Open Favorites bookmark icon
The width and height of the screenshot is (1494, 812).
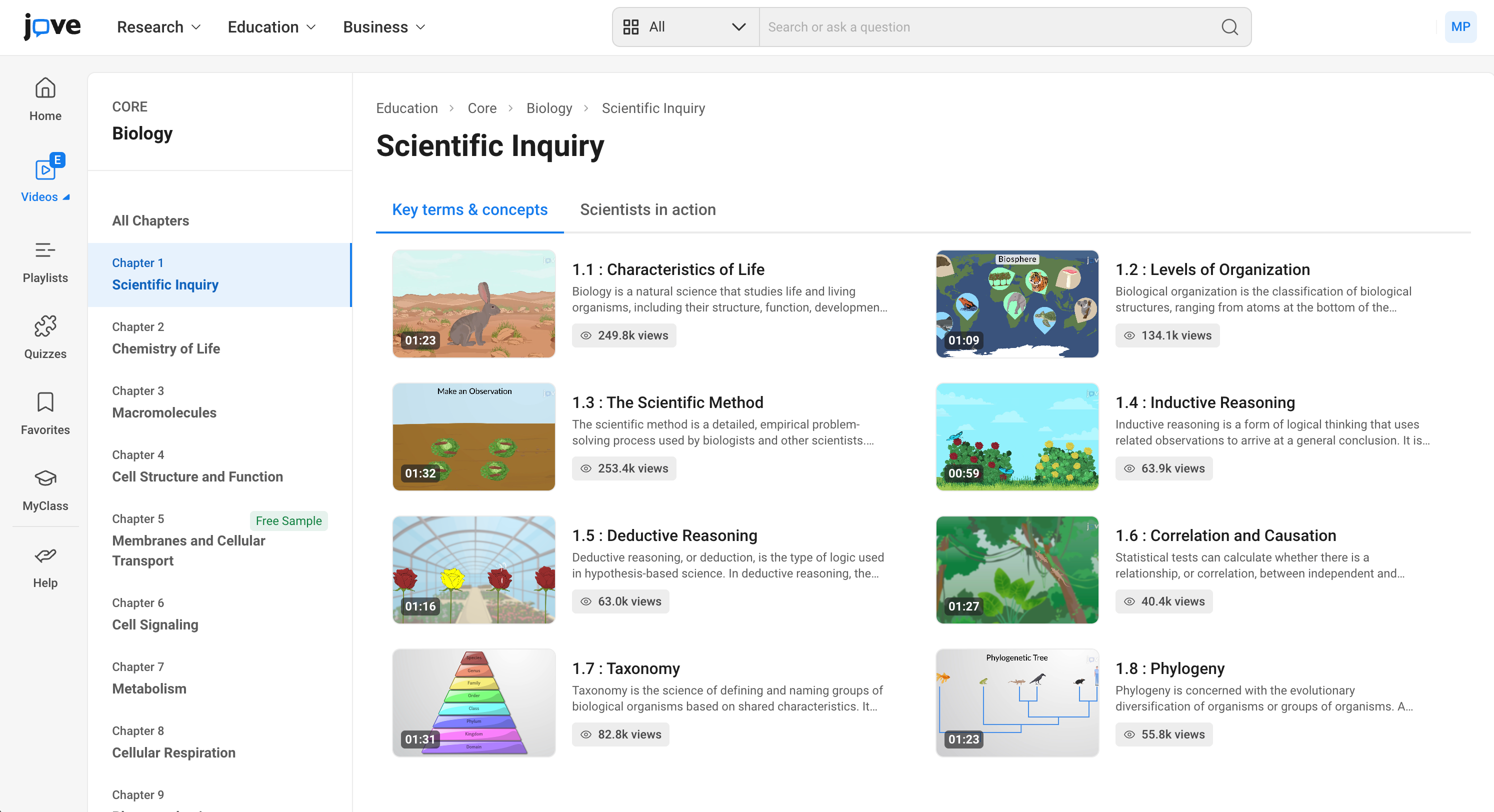point(45,402)
